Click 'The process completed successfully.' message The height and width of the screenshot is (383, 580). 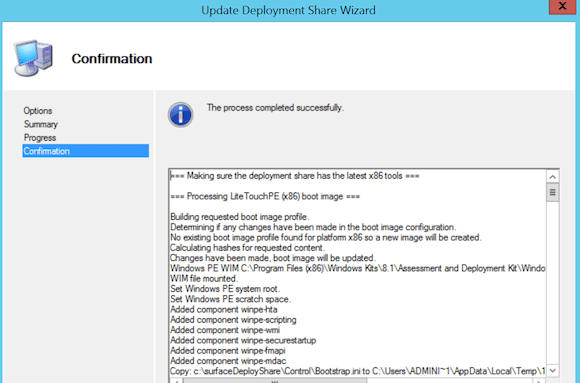[275, 108]
